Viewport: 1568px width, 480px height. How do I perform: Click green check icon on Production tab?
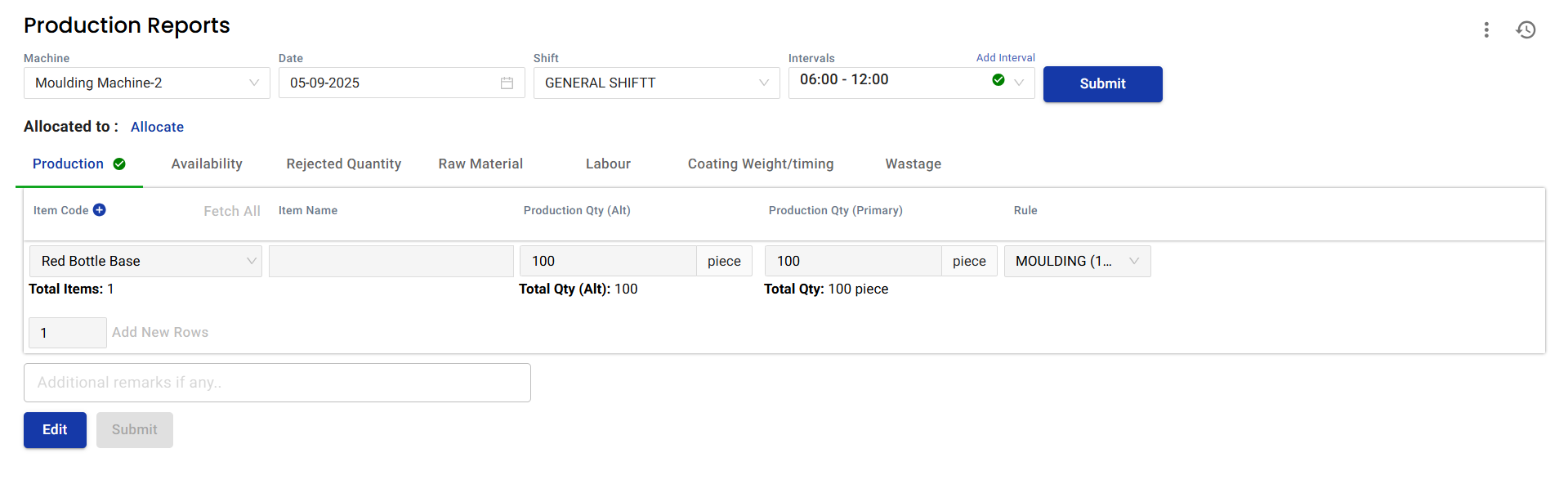[x=119, y=164]
